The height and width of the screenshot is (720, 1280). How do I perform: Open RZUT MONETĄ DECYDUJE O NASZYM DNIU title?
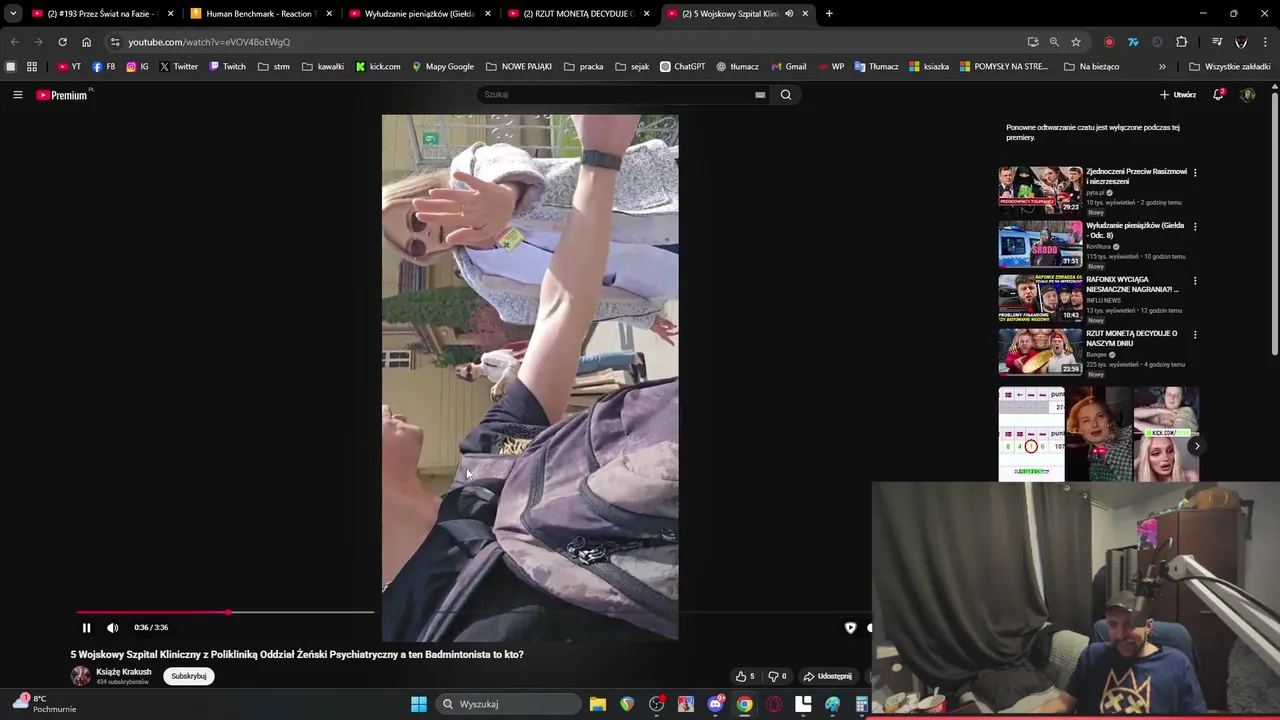(1132, 338)
